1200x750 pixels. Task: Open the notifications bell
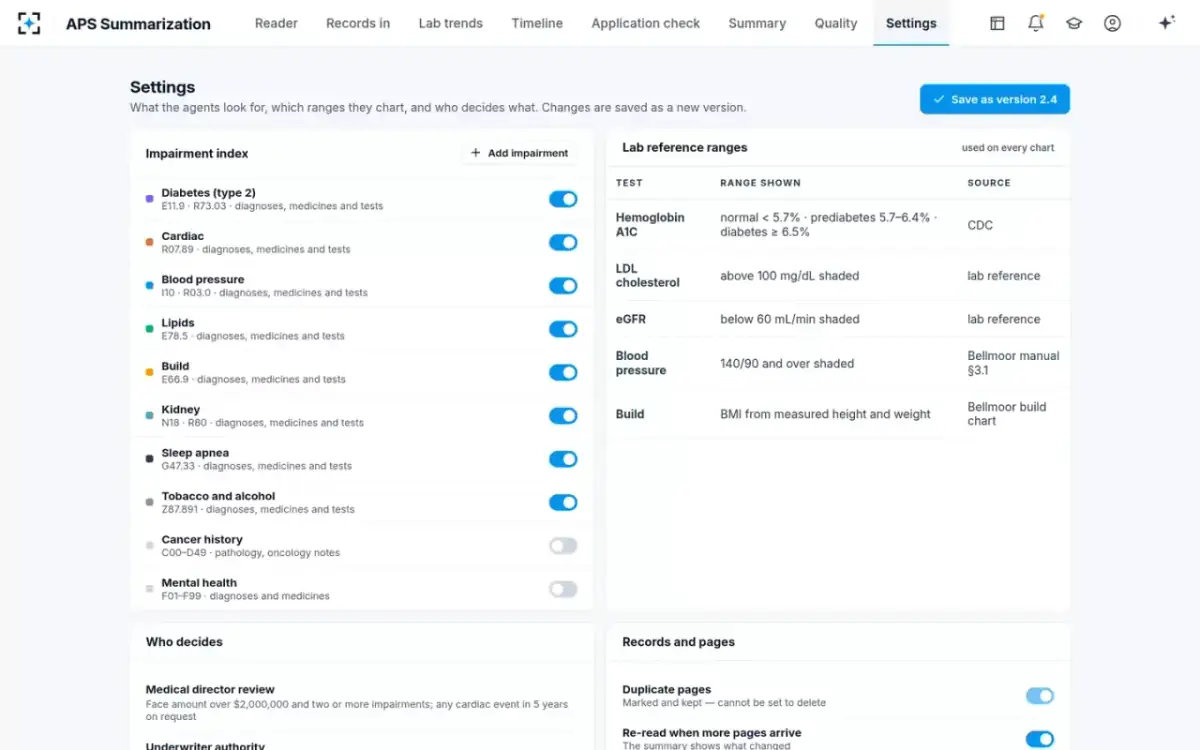(x=1036, y=23)
